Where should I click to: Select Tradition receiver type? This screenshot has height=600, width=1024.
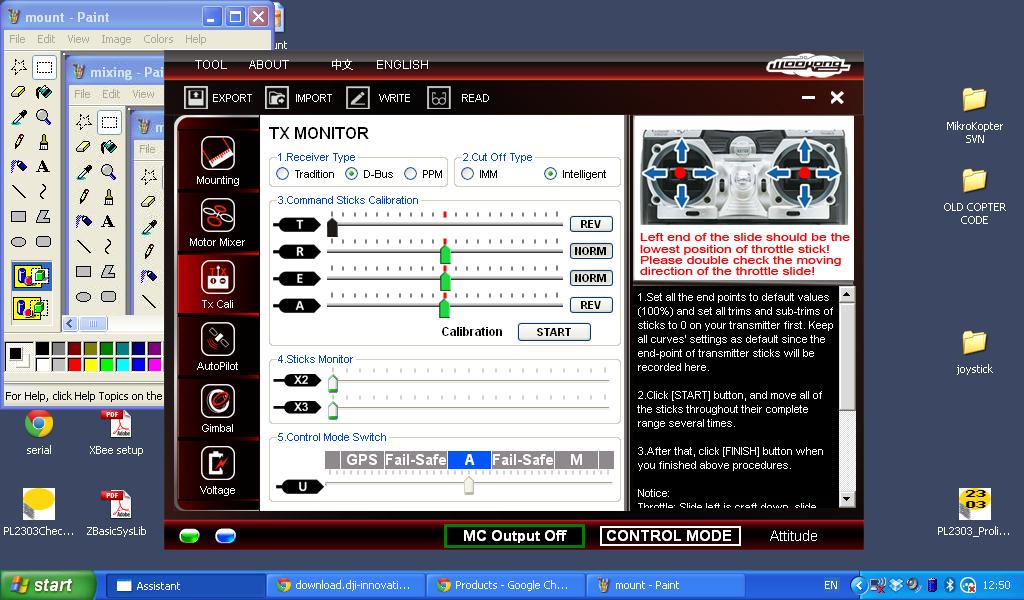[283, 174]
